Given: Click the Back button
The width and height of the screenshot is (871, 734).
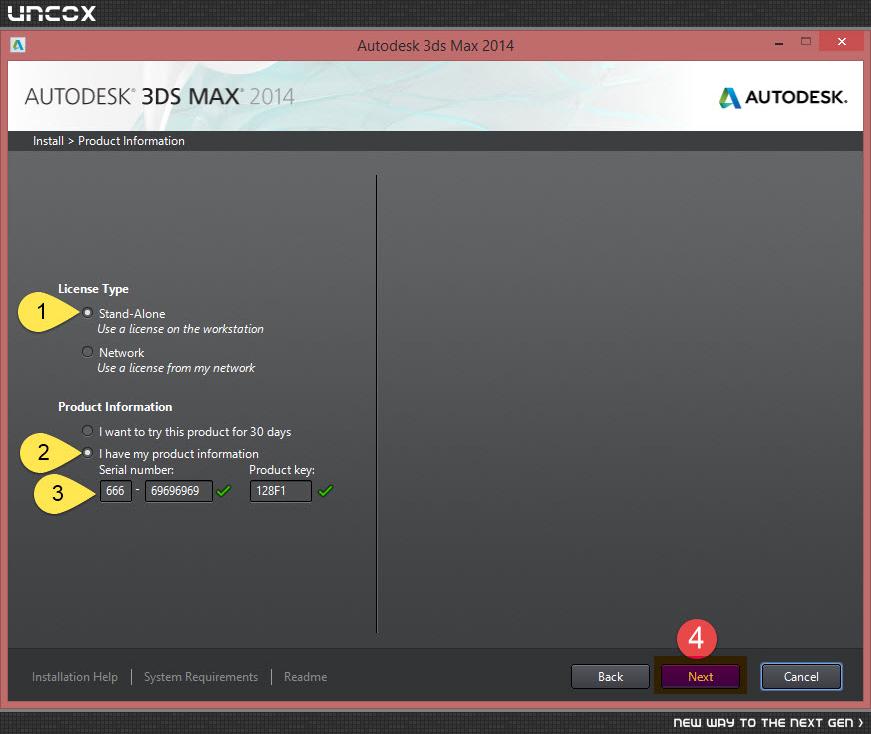Looking at the screenshot, I should (x=610, y=676).
